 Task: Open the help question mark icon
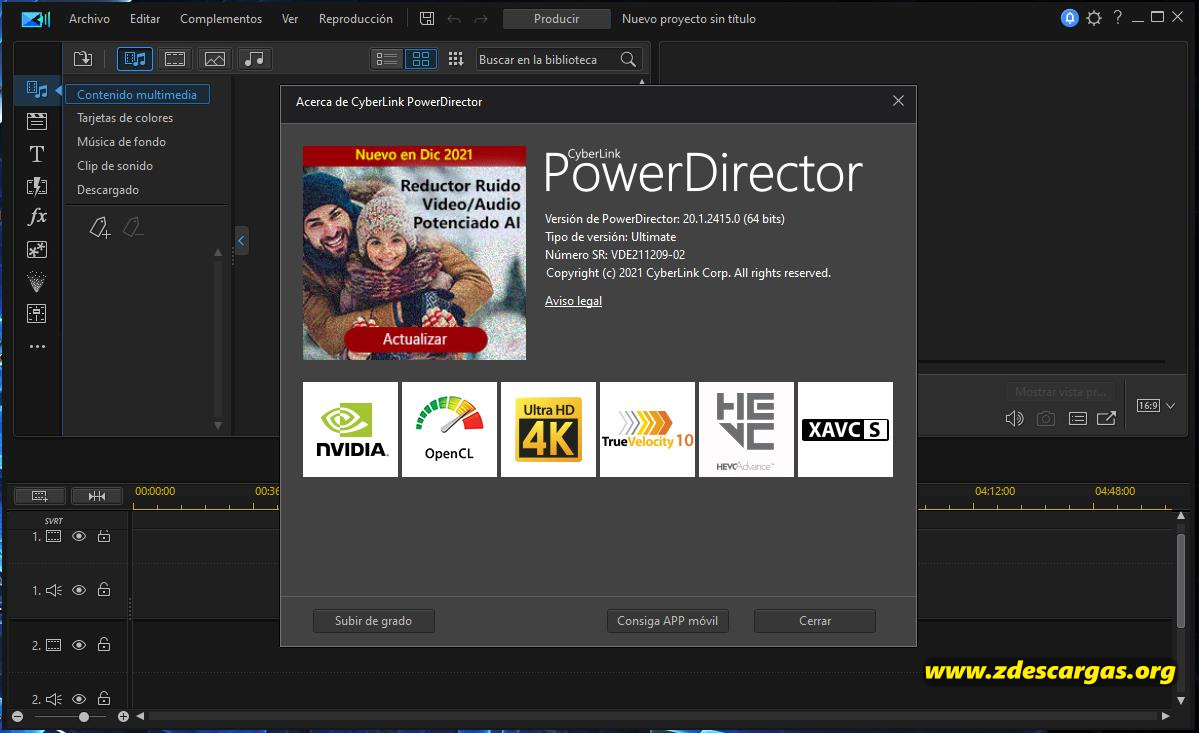[1118, 17]
